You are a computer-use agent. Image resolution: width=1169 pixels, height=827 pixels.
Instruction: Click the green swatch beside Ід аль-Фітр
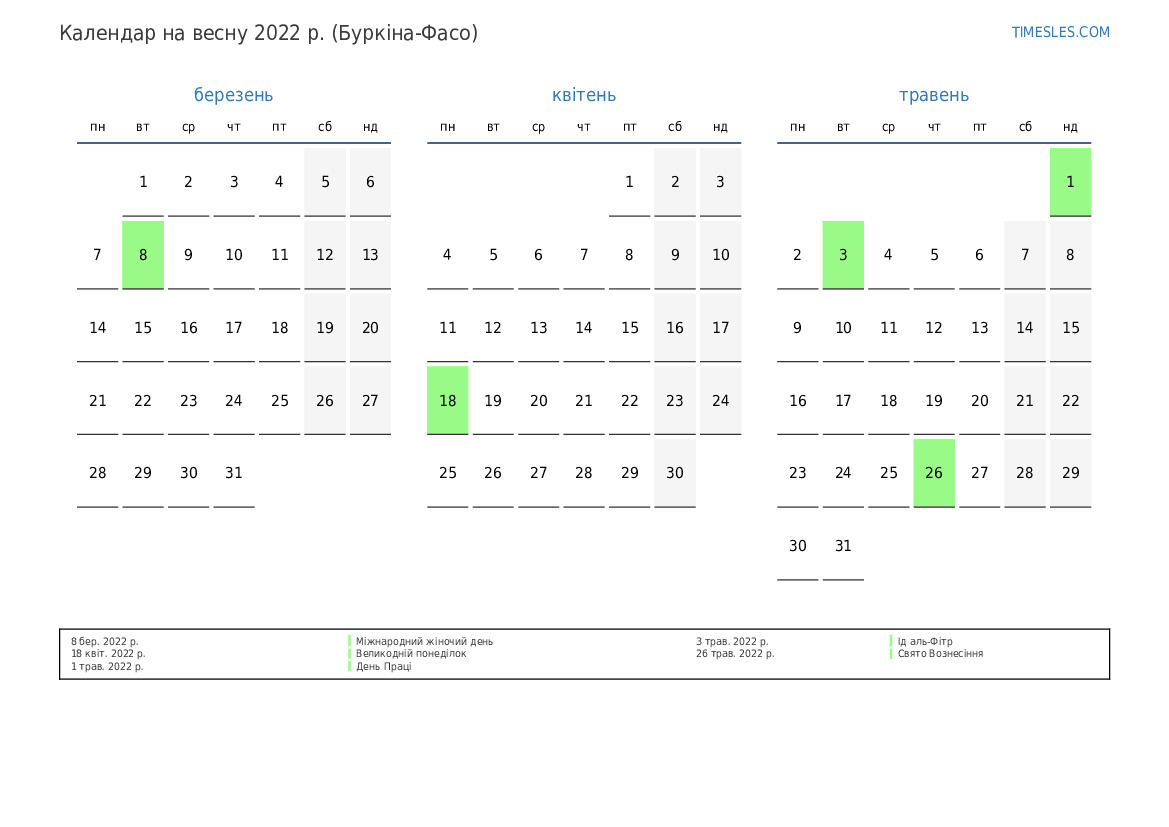891,642
